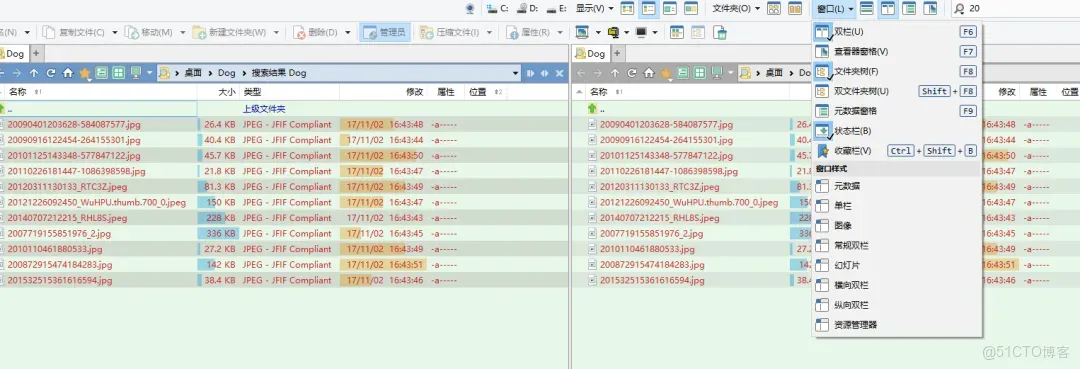The image size is (1080, 369).
Task: Choose the 单栏 single pane style
Action: pos(896,206)
